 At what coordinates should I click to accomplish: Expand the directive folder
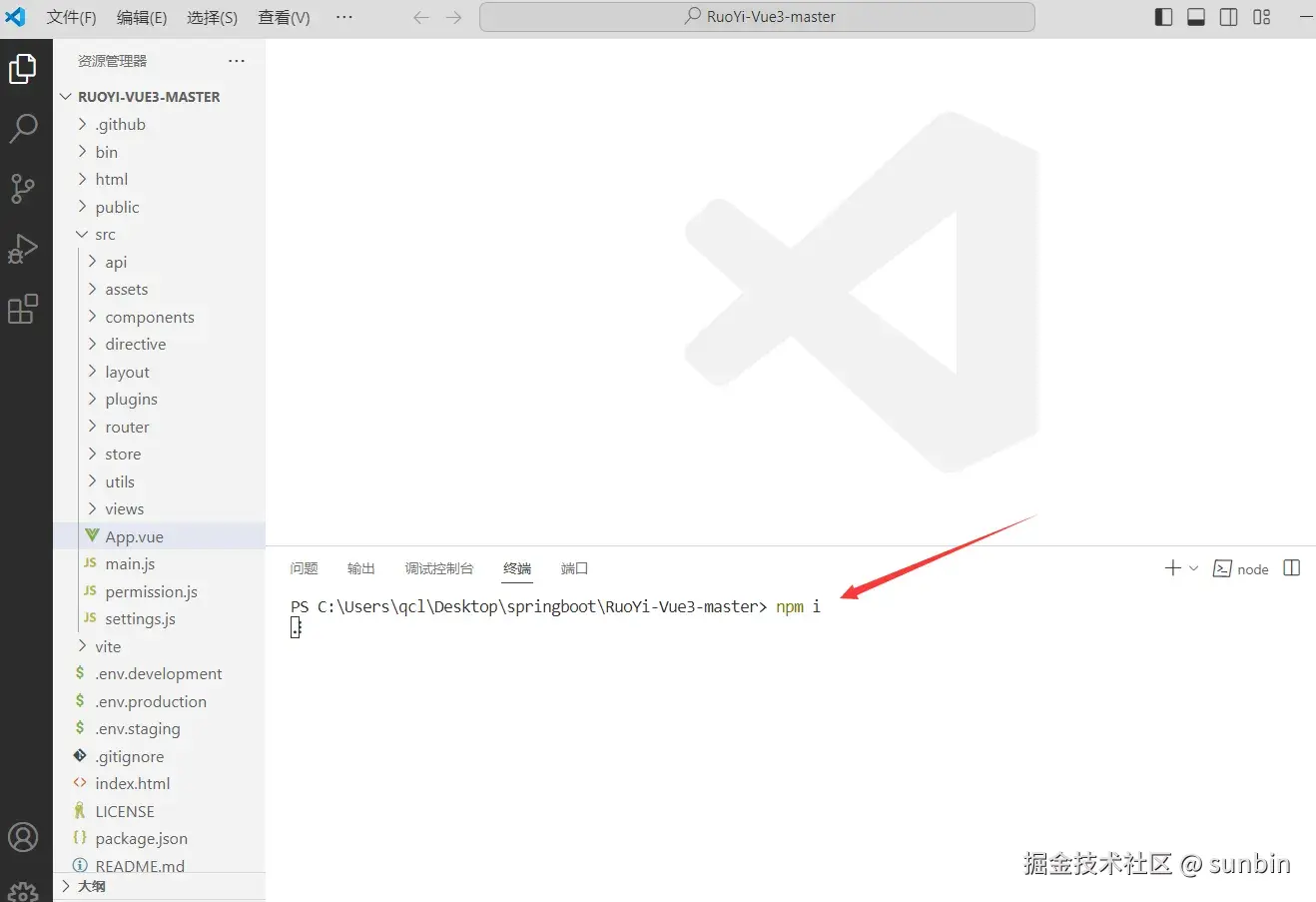pos(160,344)
